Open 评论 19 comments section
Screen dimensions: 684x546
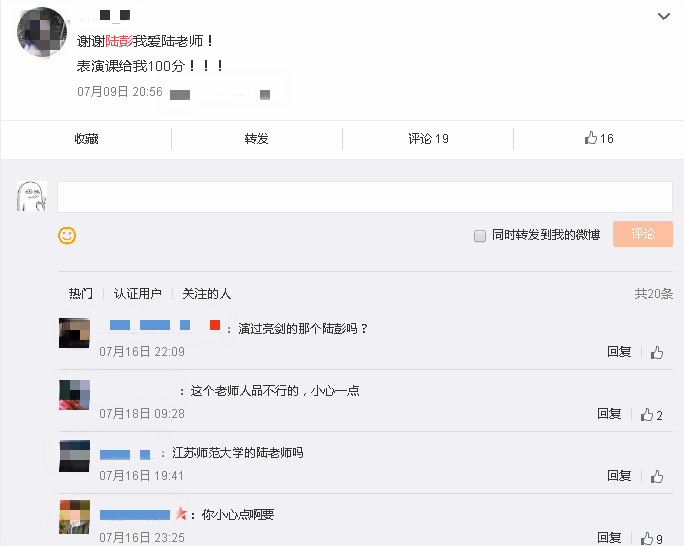[428, 139]
